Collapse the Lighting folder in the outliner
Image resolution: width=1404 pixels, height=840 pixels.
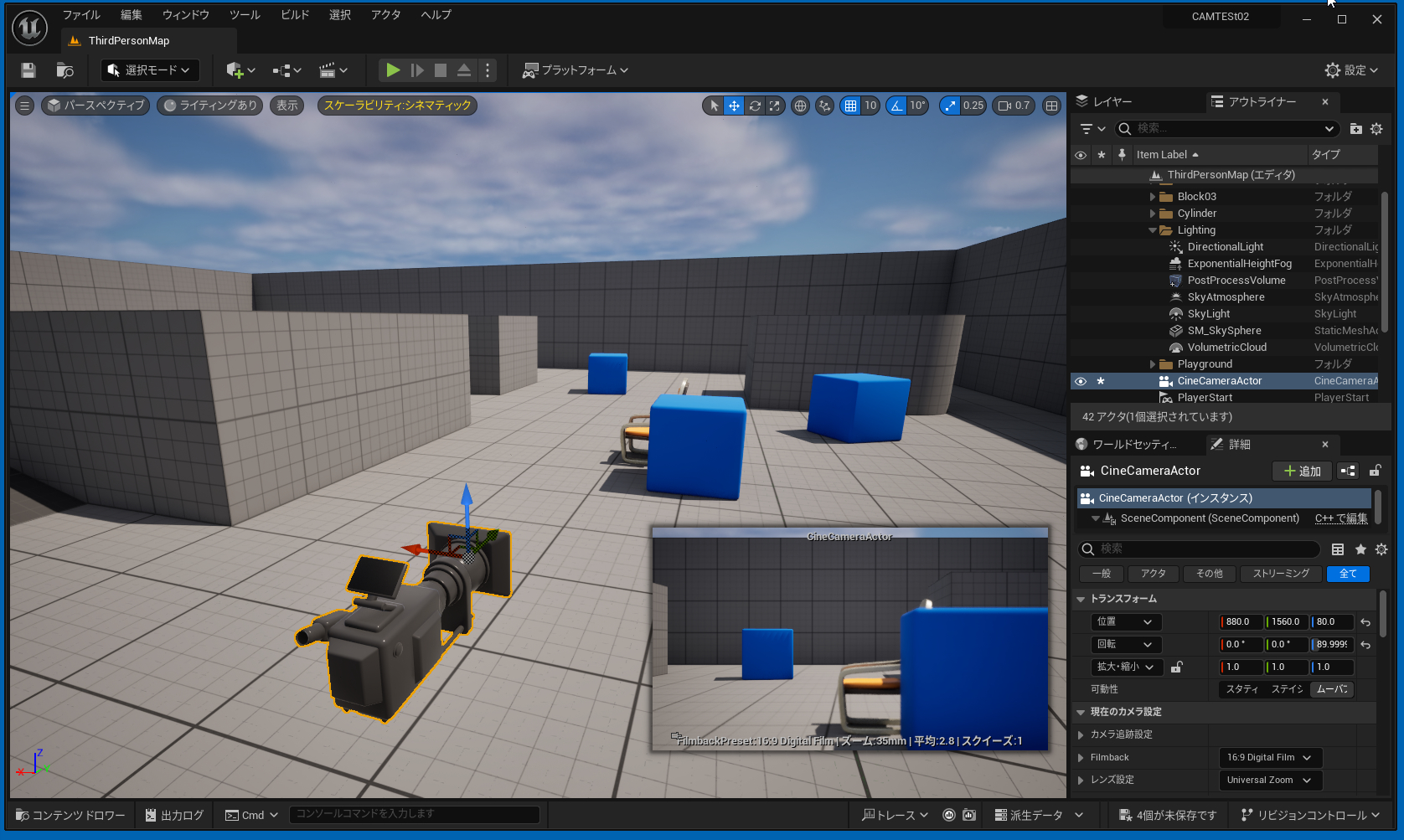[1153, 230]
